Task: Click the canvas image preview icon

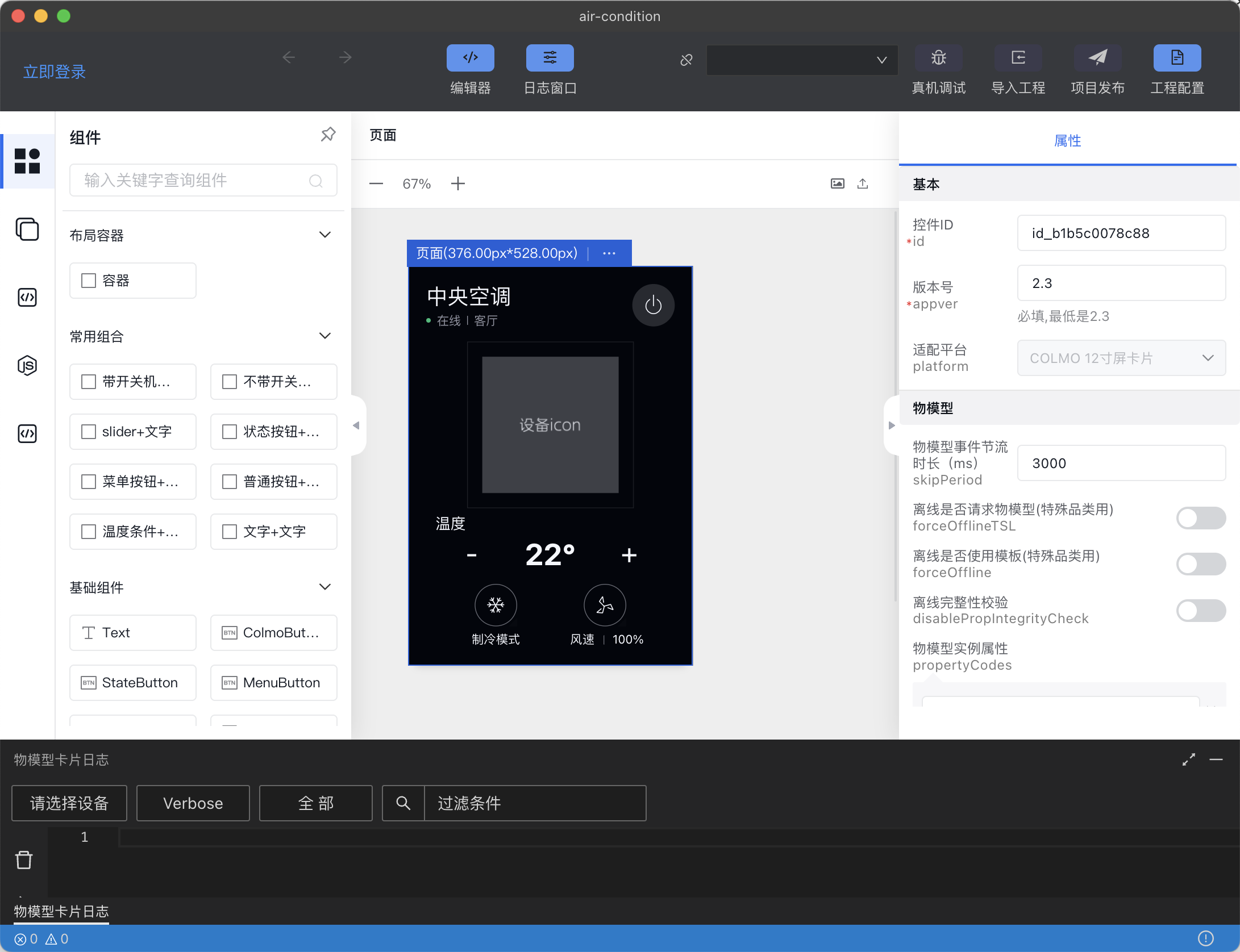Action: [838, 183]
